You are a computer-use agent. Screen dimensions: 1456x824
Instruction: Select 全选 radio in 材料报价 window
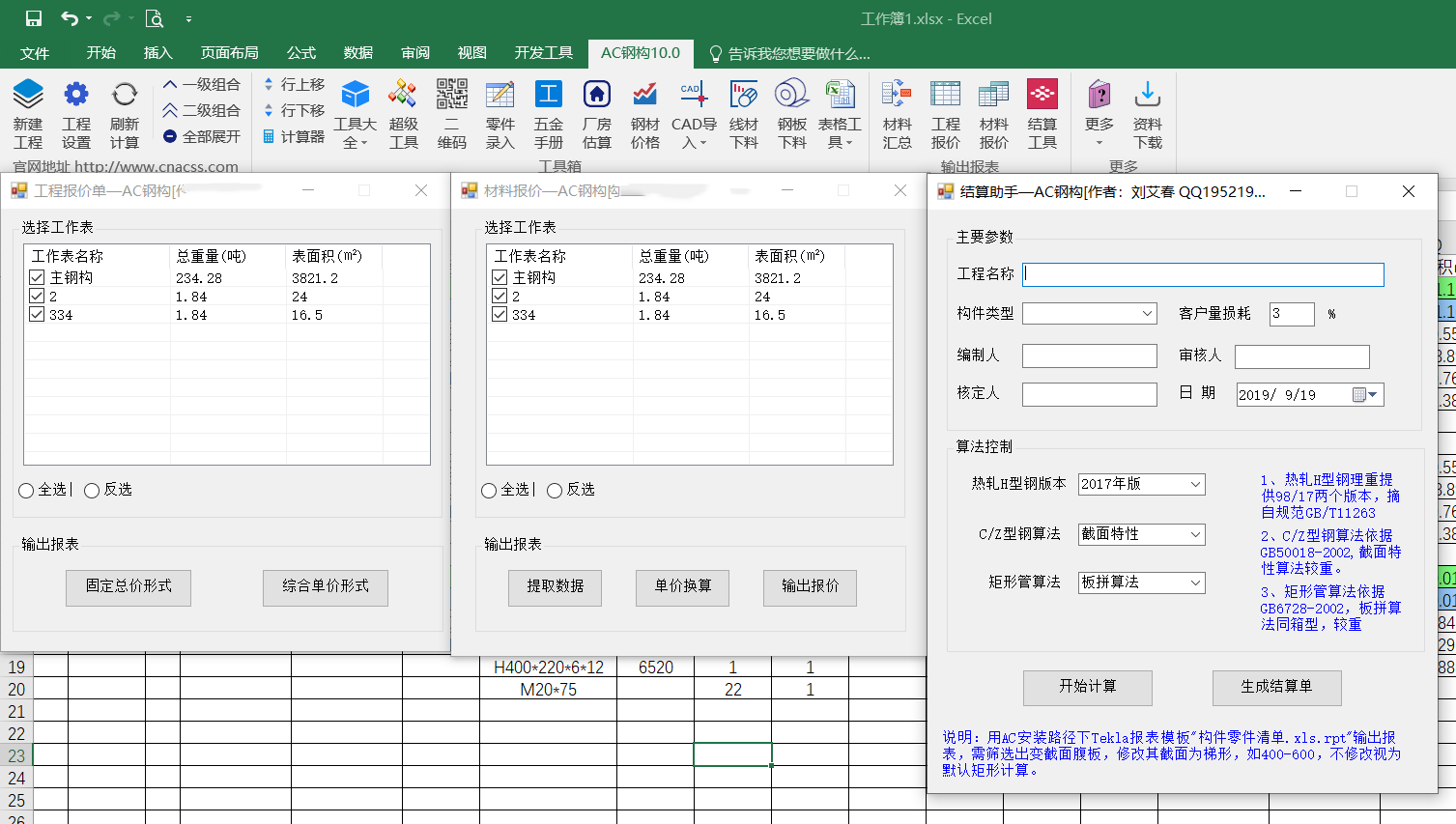pyautogui.click(x=489, y=491)
